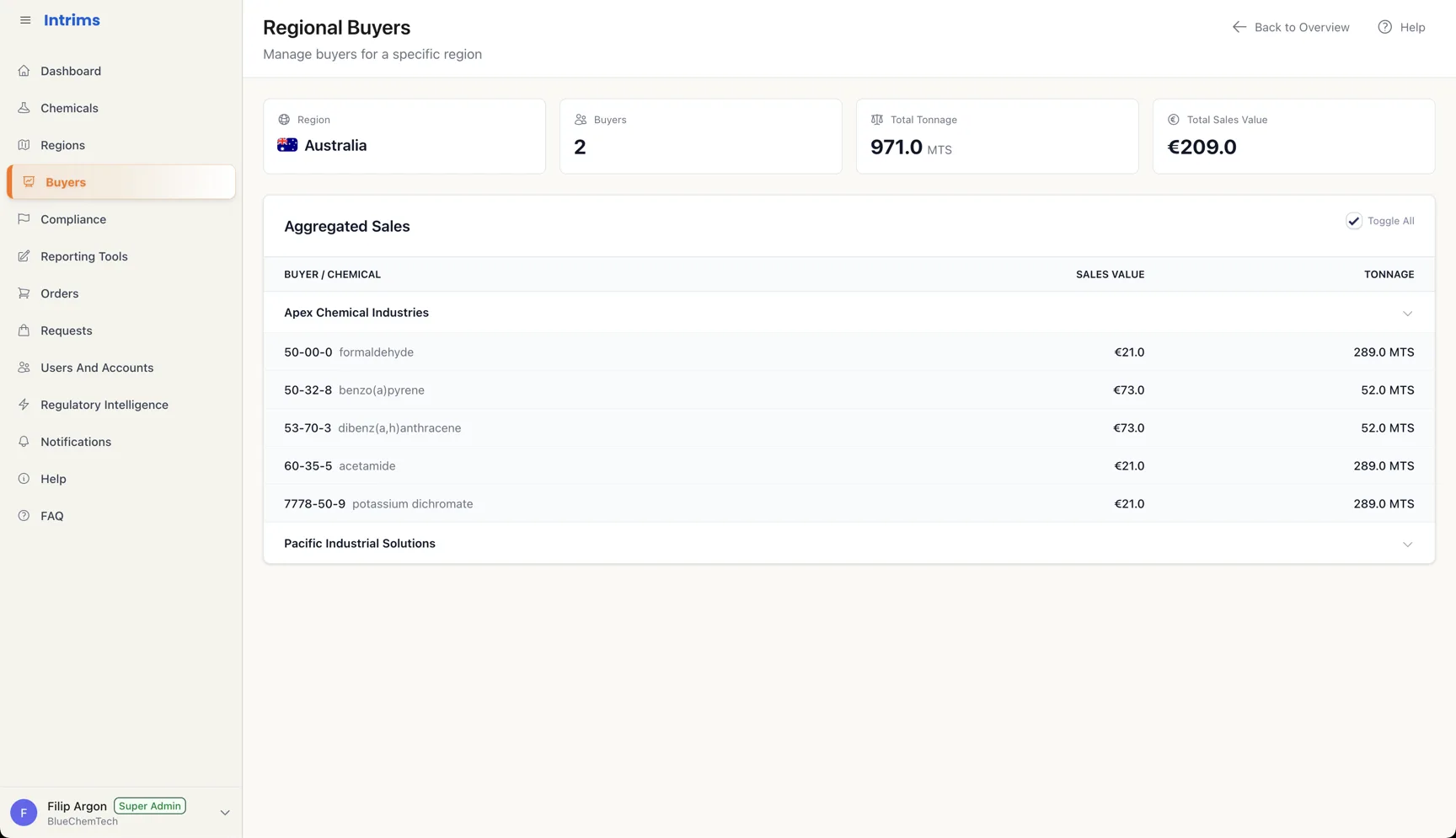
Task: Toggle the Toggle All checkbox
Action: (1353, 221)
